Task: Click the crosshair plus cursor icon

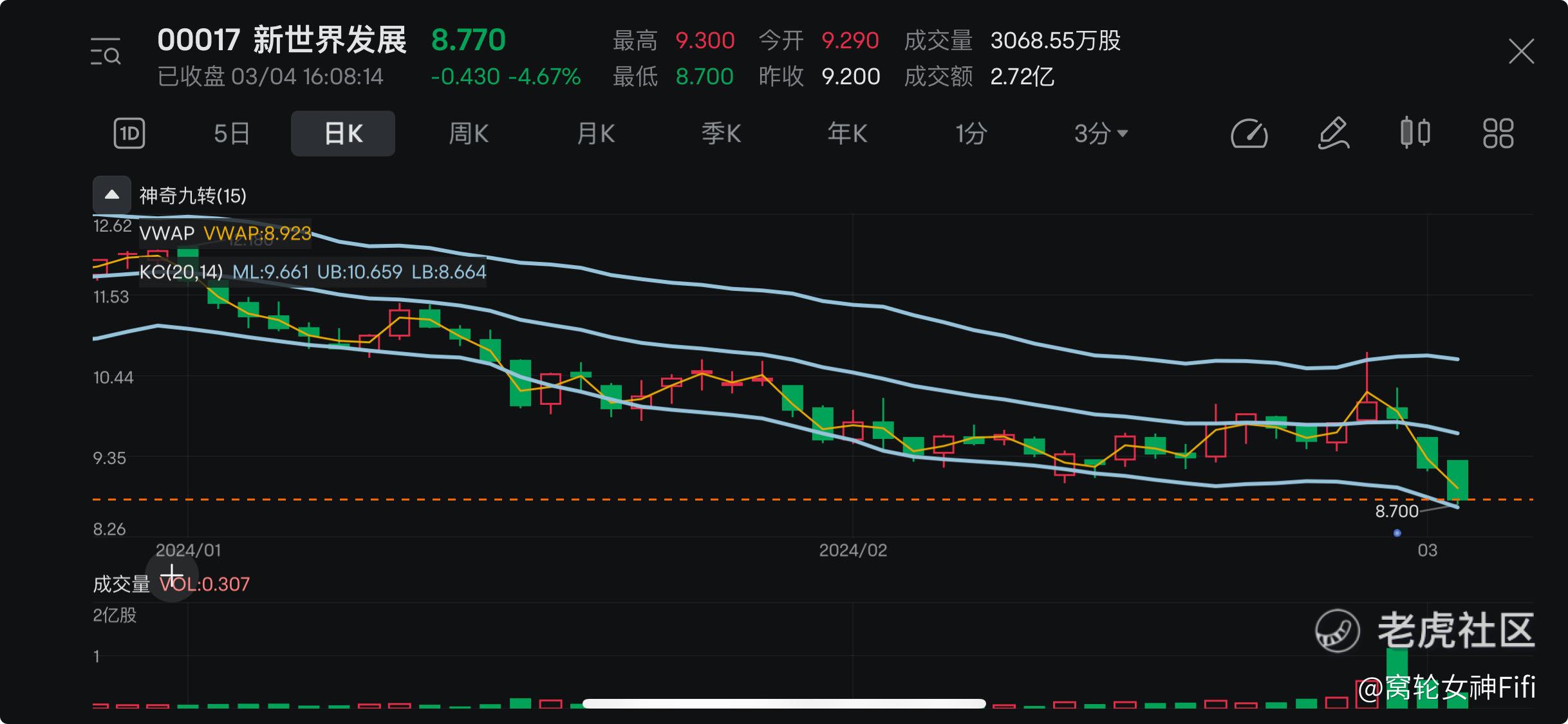Action: [171, 575]
